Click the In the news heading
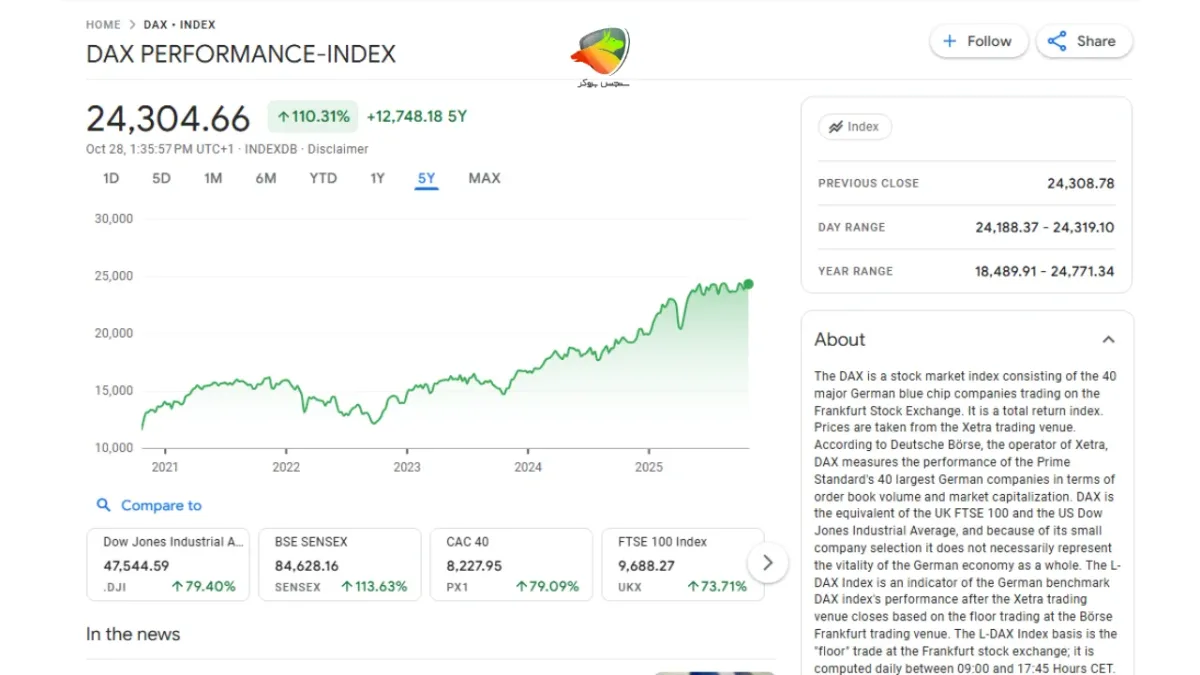Image resolution: width=1200 pixels, height=675 pixels. 133,634
